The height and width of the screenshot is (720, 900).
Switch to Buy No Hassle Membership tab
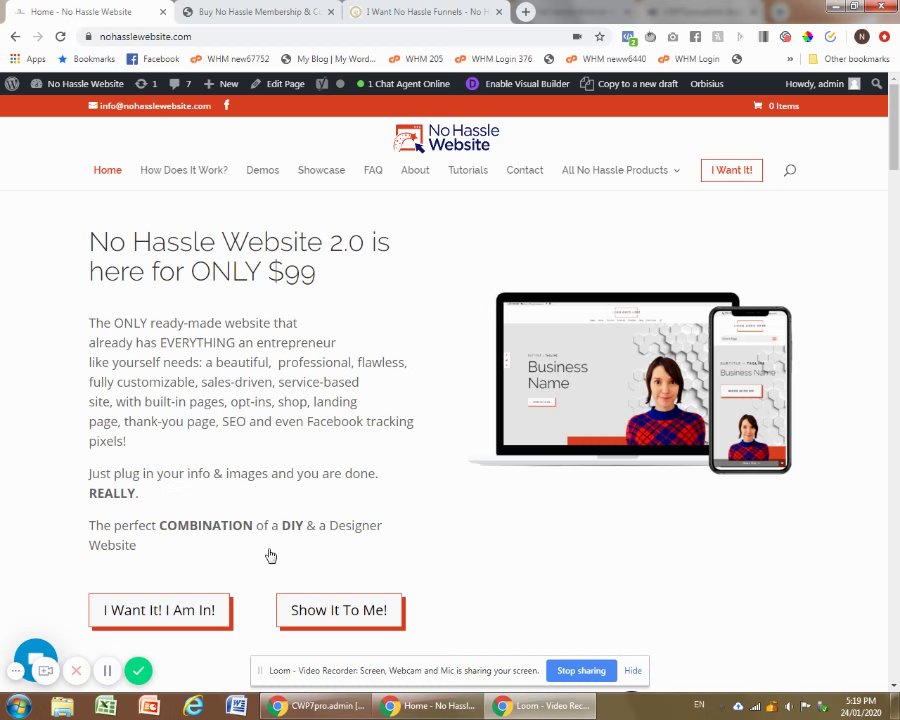pyautogui.click(x=258, y=11)
